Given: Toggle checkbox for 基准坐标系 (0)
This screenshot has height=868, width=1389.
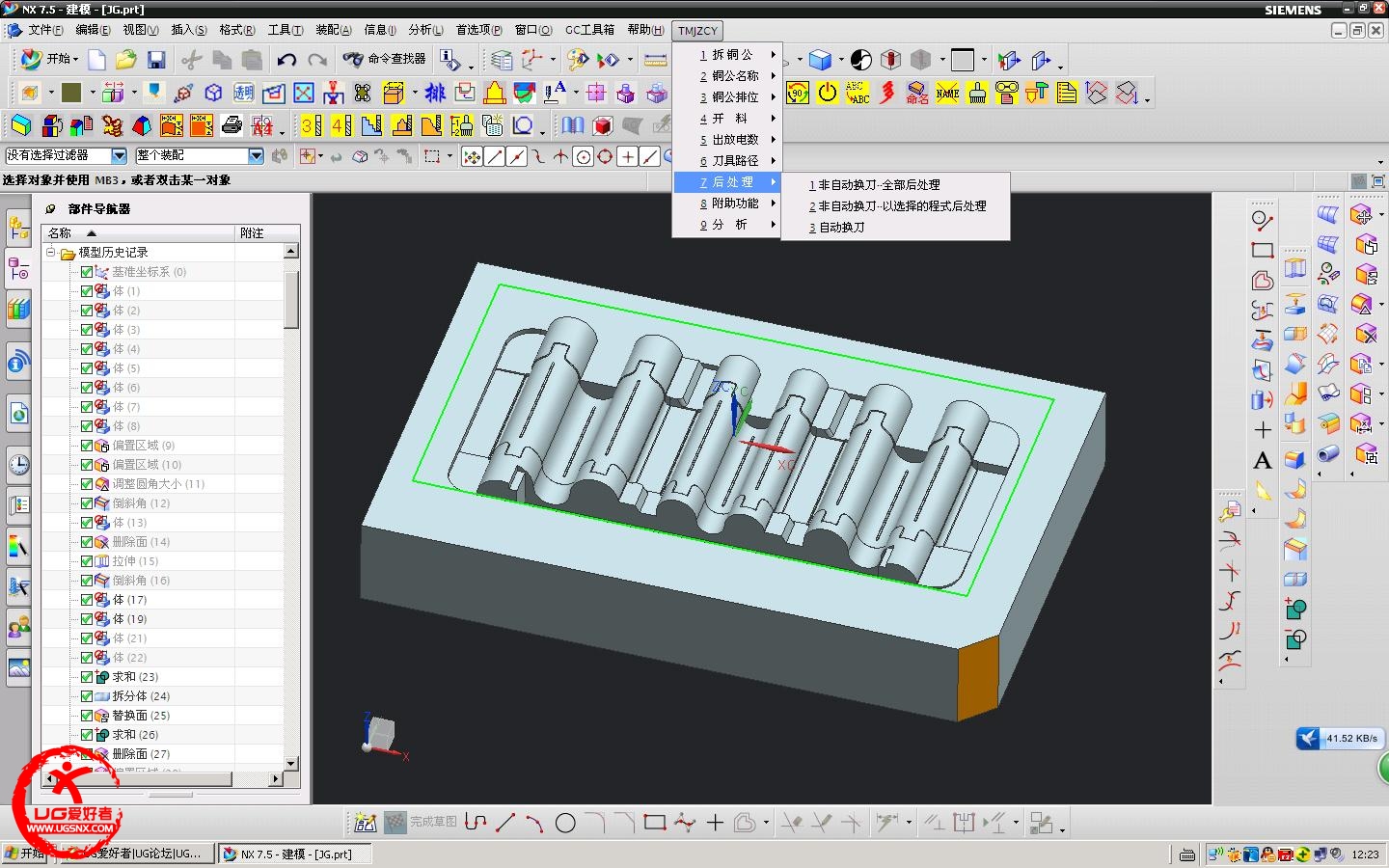Looking at the screenshot, I should pyautogui.click(x=87, y=272).
